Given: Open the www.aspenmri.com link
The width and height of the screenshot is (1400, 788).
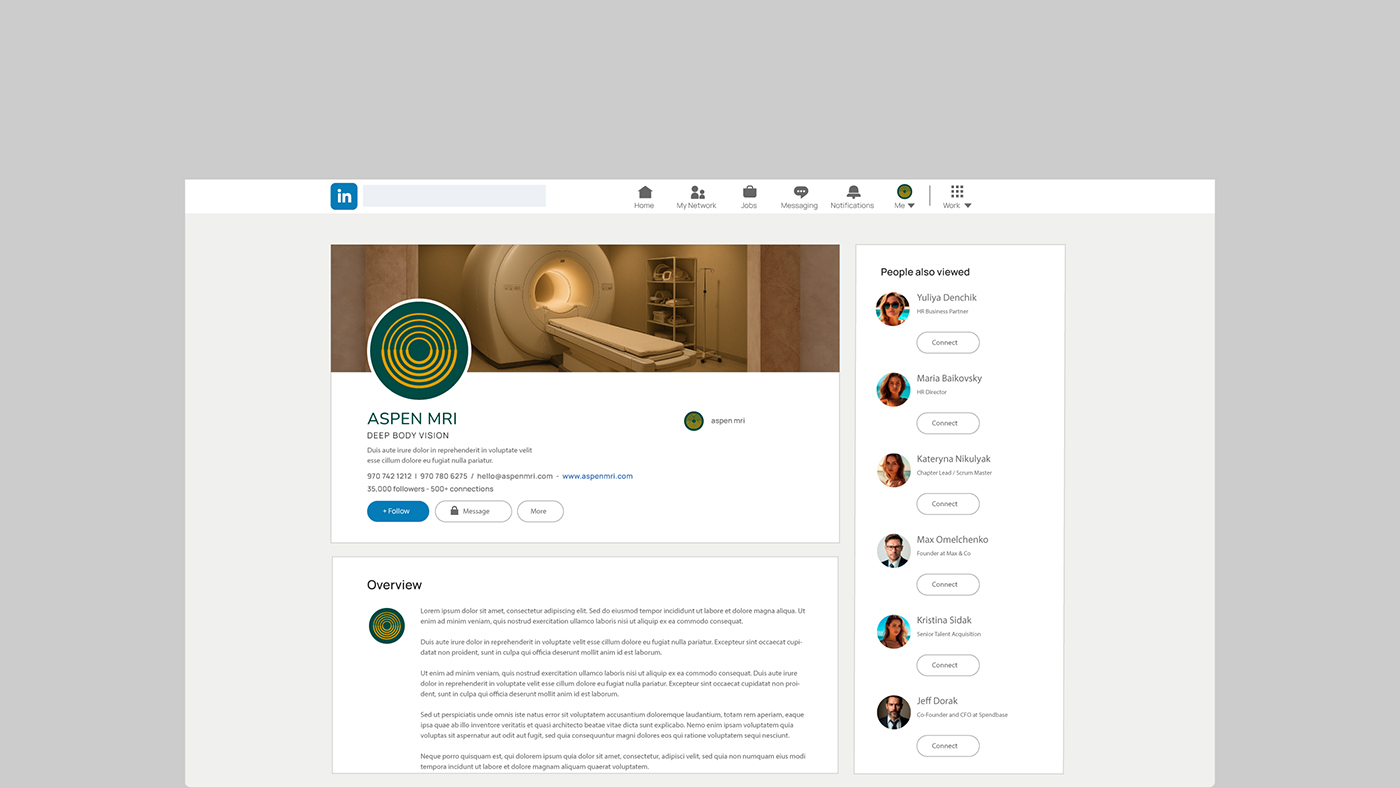Looking at the screenshot, I should click(x=597, y=476).
